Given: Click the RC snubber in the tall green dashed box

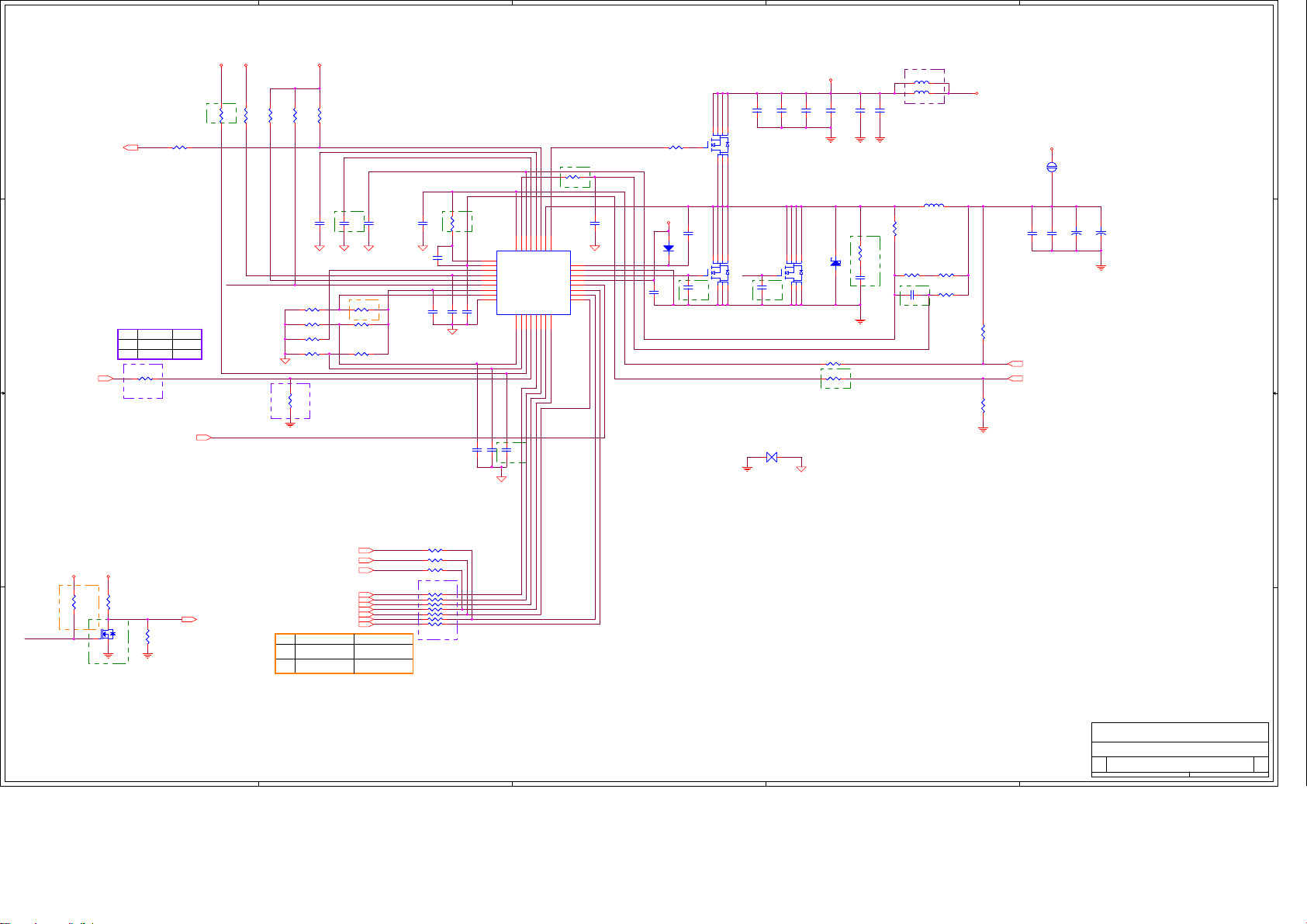Looking at the screenshot, I should pos(860,261).
